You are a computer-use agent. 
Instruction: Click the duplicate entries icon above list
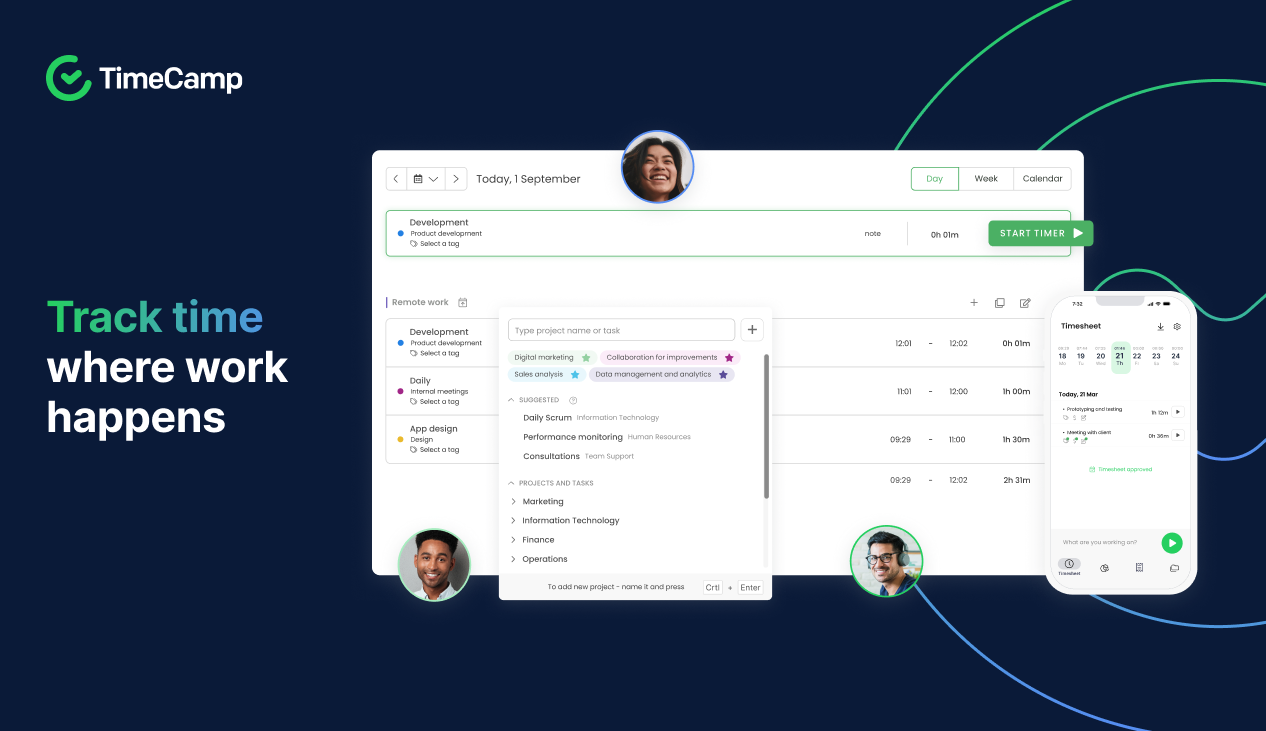(999, 302)
